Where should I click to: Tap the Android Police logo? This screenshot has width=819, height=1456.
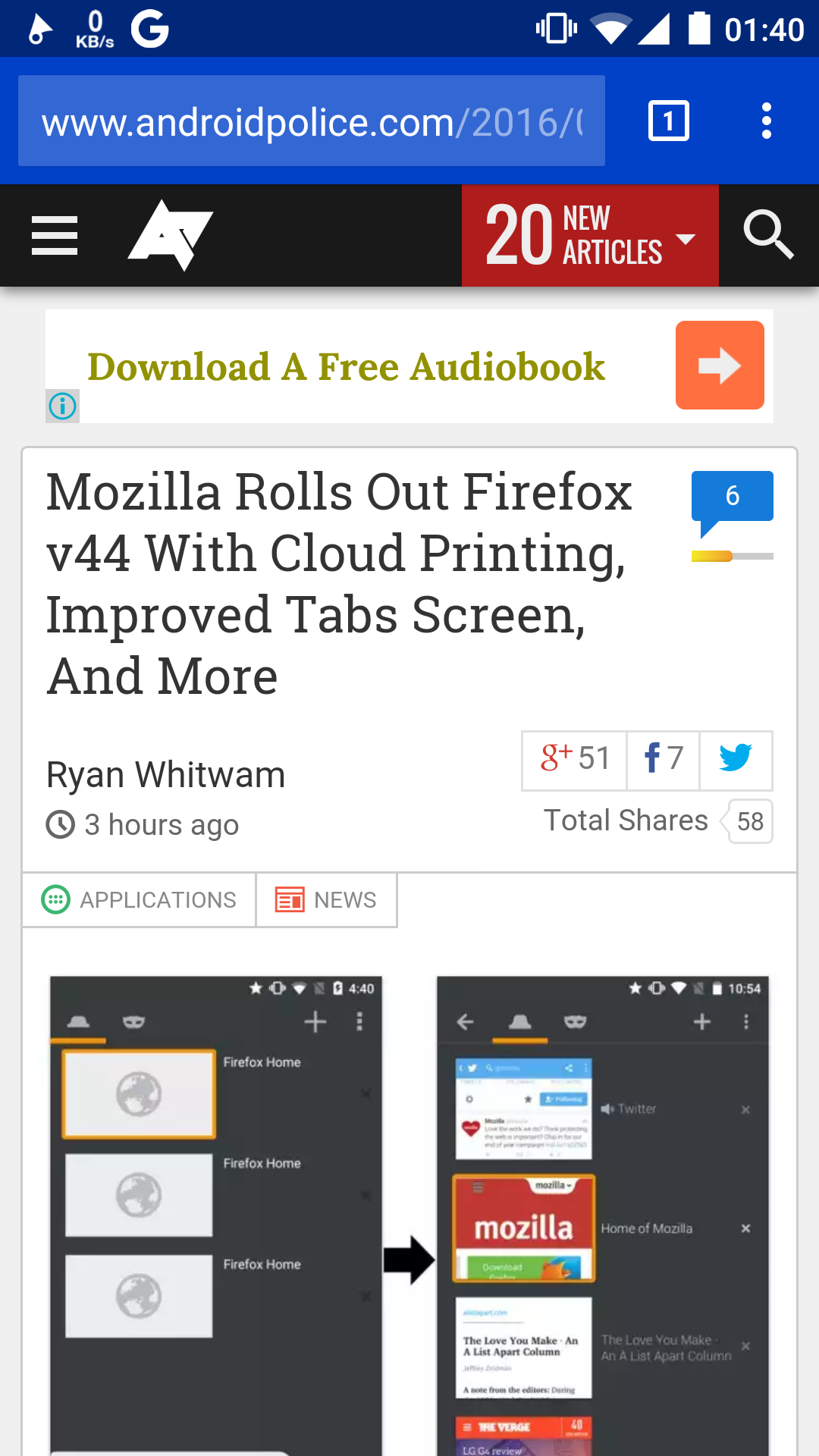click(171, 235)
